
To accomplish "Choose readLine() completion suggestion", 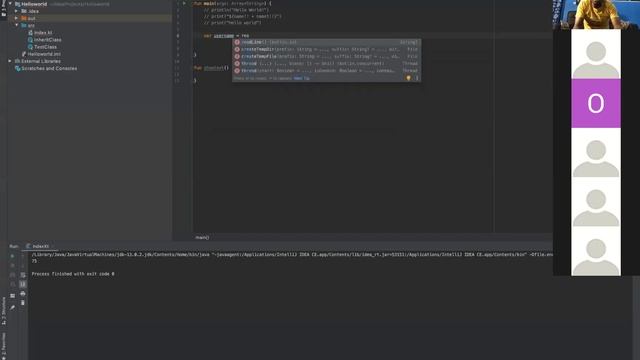I will click(x=327, y=42).
